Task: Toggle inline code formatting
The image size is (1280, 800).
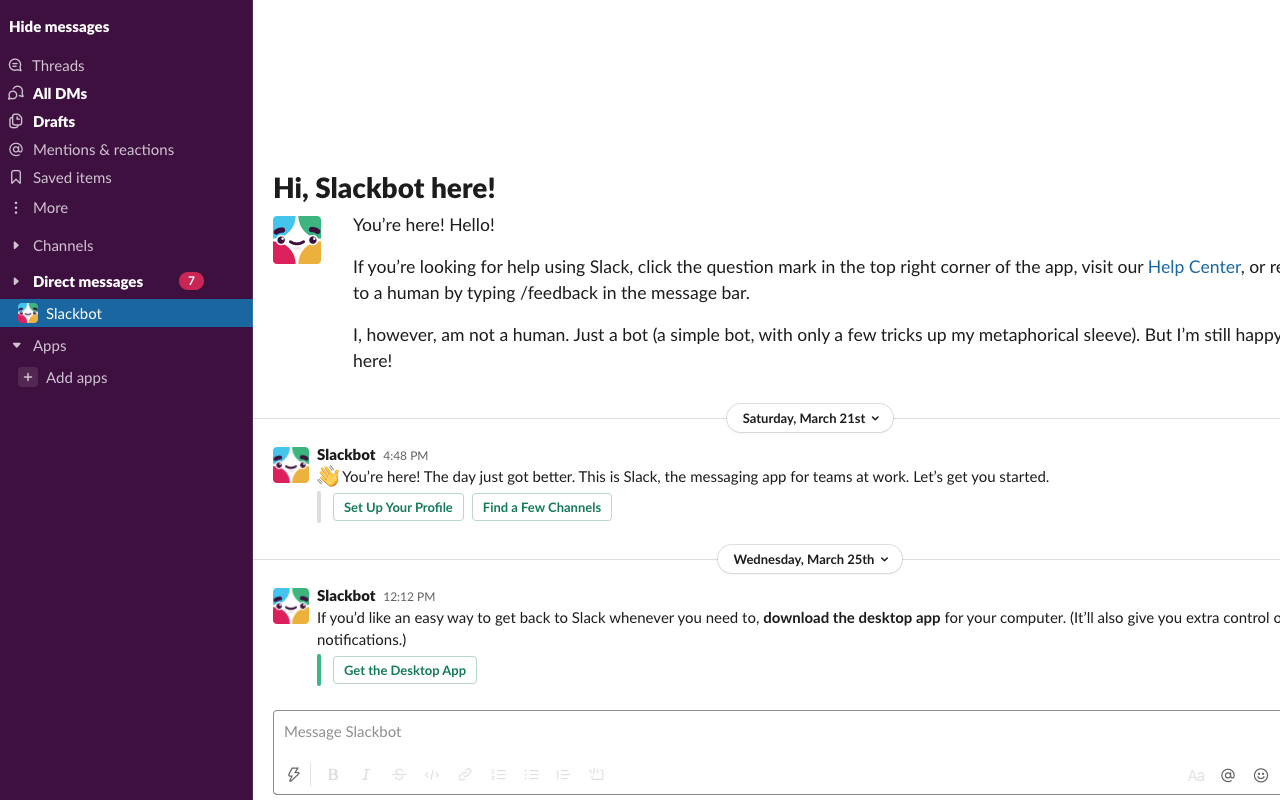Action: (x=432, y=774)
